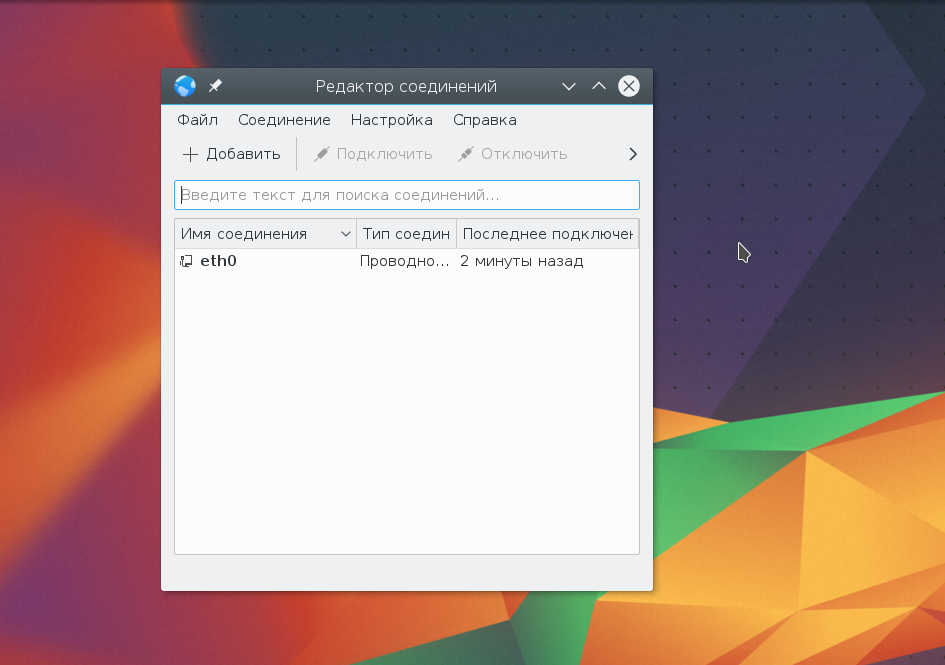Toggle the pin on all desktops icon
Viewport: 945px width, 665px height.
click(x=215, y=87)
